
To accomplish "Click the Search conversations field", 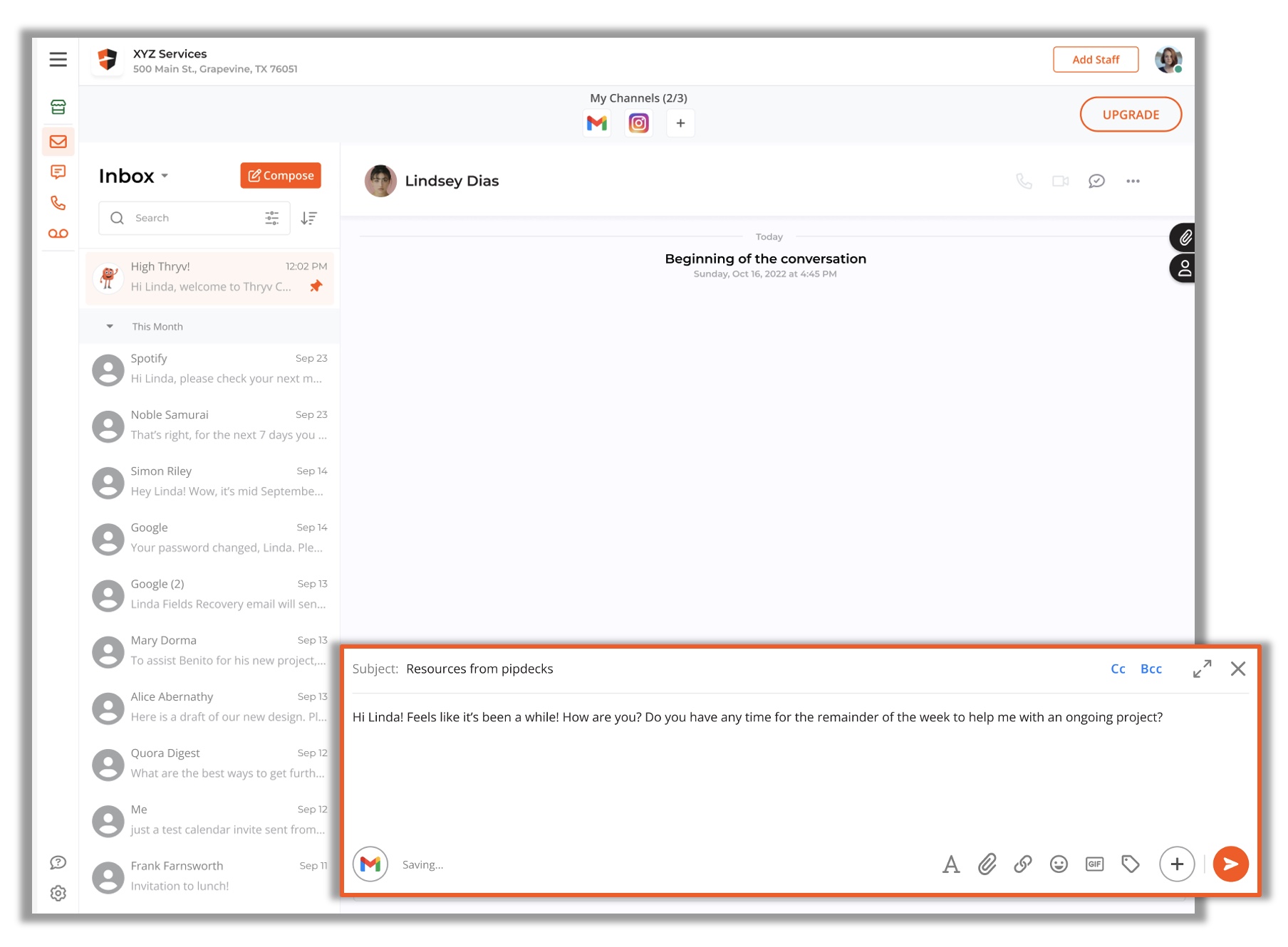I will click(x=194, y=218).
